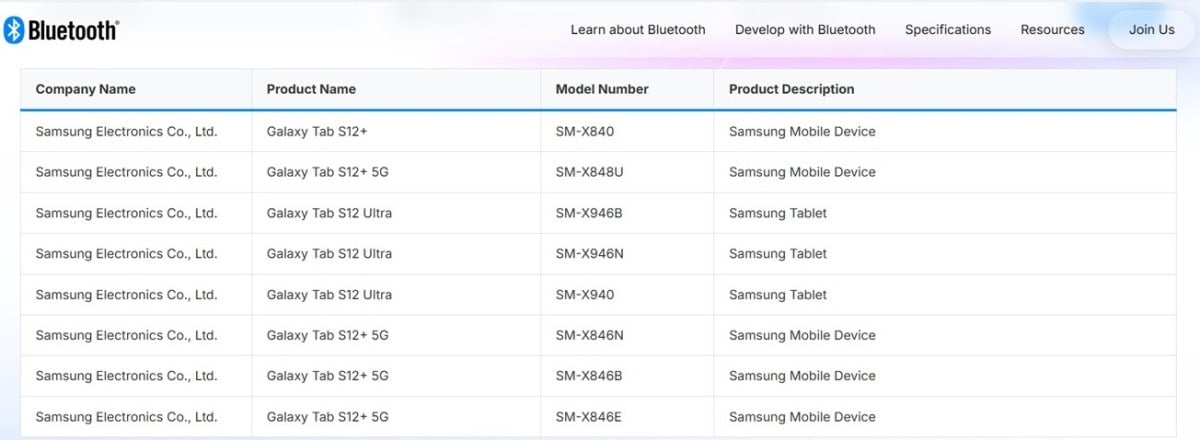Open the Resources menu
1200x440 pixels.
click(x=1052, y=30)
